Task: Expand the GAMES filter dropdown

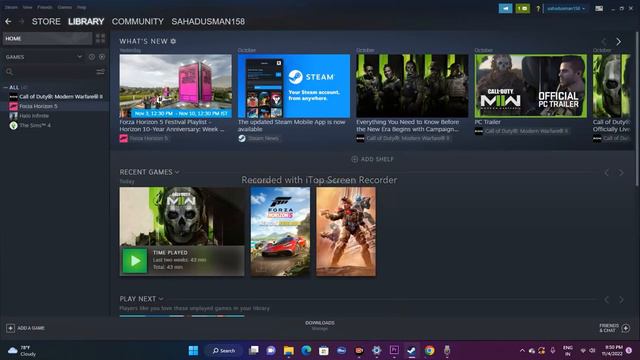Action: pyautogui.click(x=80, y=57)
